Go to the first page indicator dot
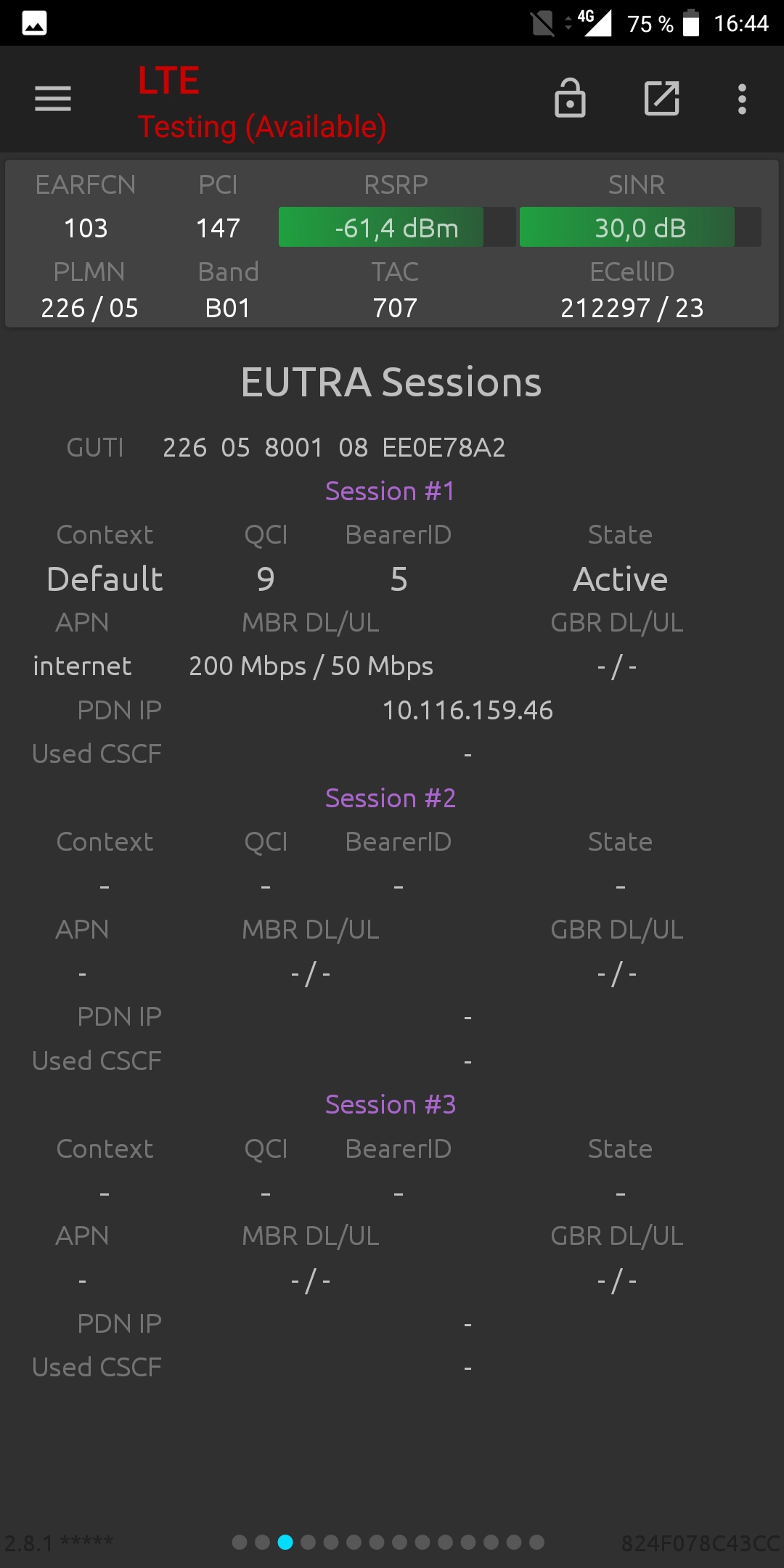784x1568 pixels. (x=240, y=1542)
